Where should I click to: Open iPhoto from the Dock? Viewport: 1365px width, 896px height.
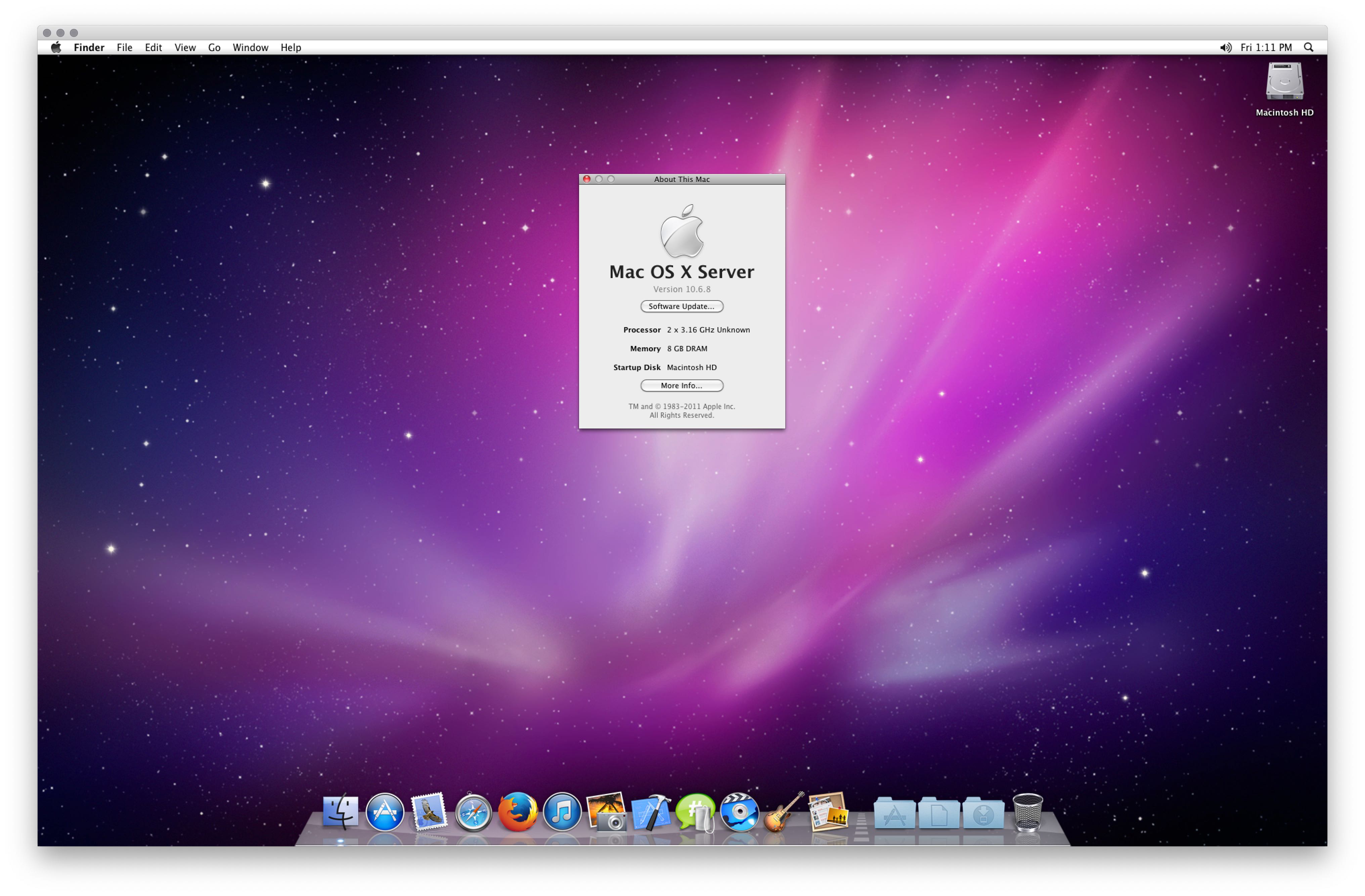(x=606, y=812)
